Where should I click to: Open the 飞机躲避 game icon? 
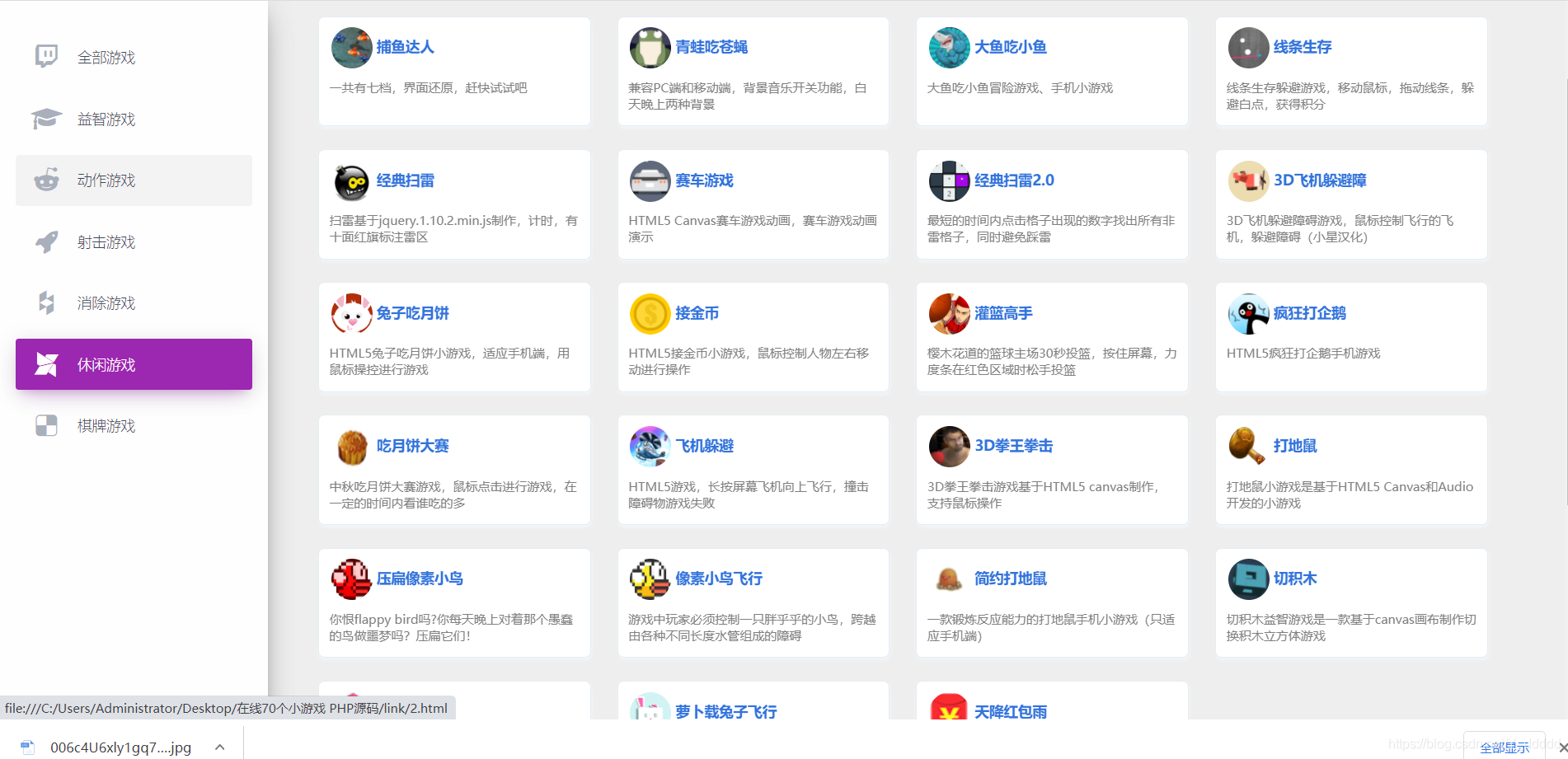[x=650, y=447]
